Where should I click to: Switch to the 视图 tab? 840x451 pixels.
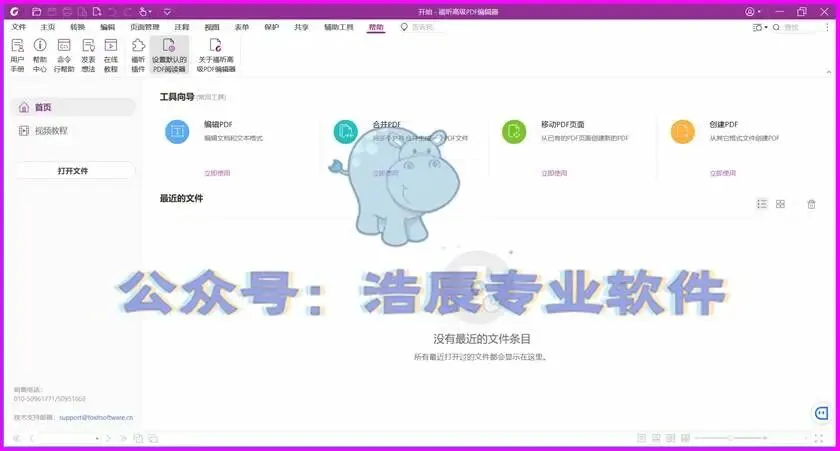point(212,27)
